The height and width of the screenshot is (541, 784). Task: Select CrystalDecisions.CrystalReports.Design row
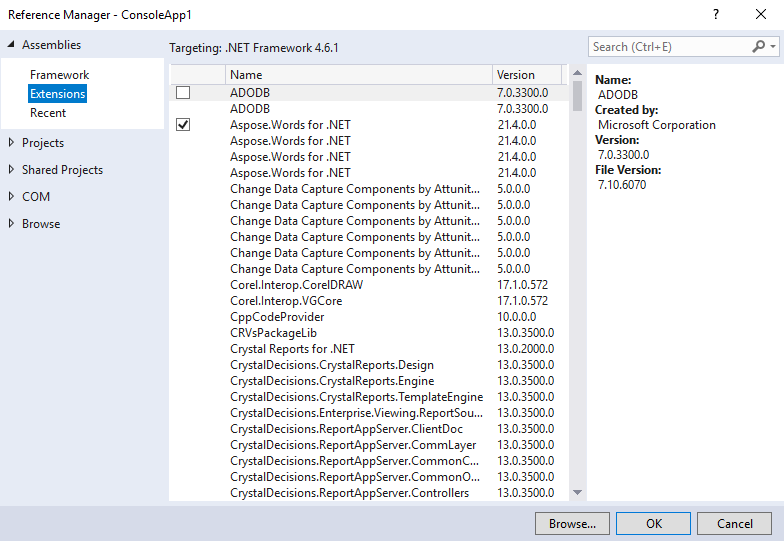[x=368, y=364]
